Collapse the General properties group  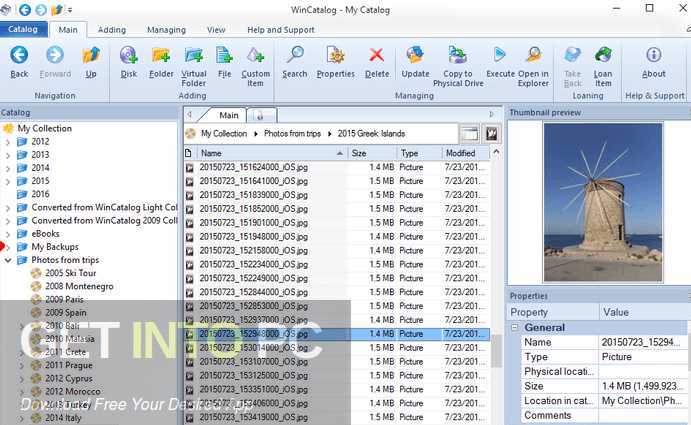pos(514,328)
